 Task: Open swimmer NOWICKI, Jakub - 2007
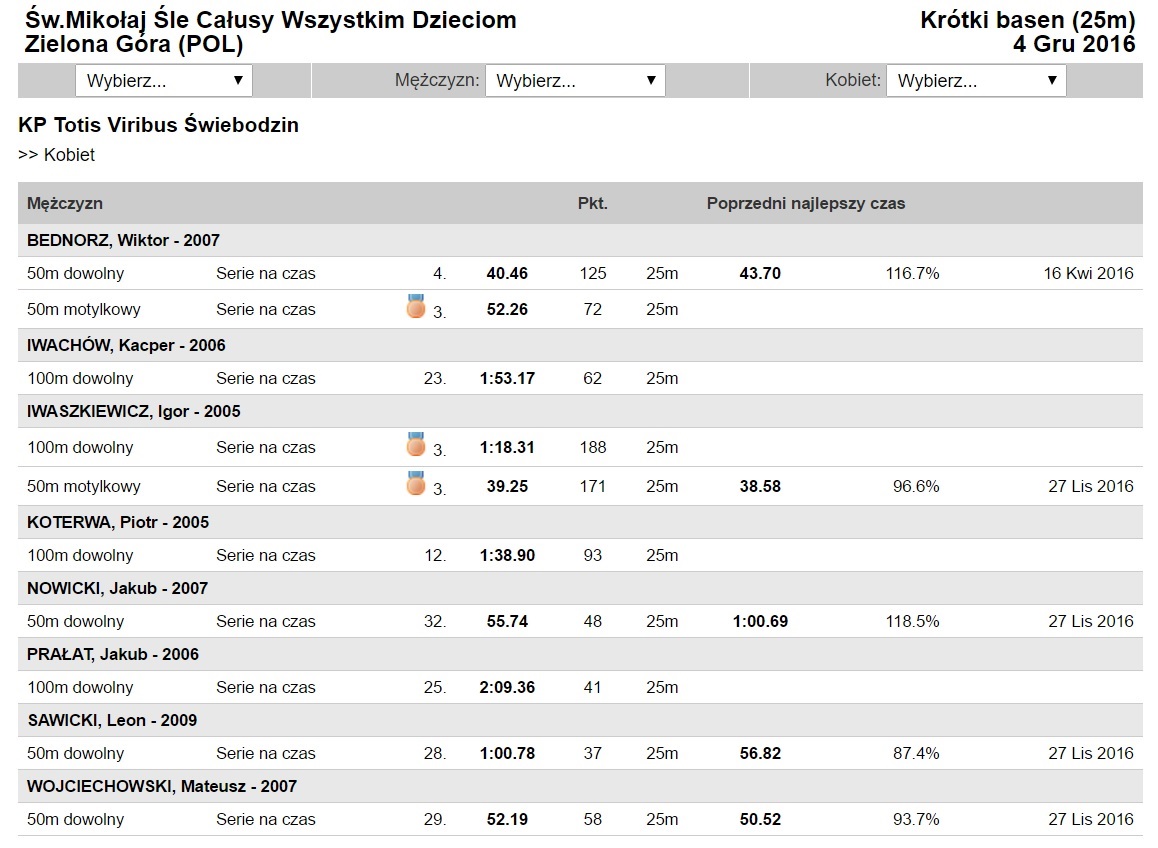tap(117, 588)
